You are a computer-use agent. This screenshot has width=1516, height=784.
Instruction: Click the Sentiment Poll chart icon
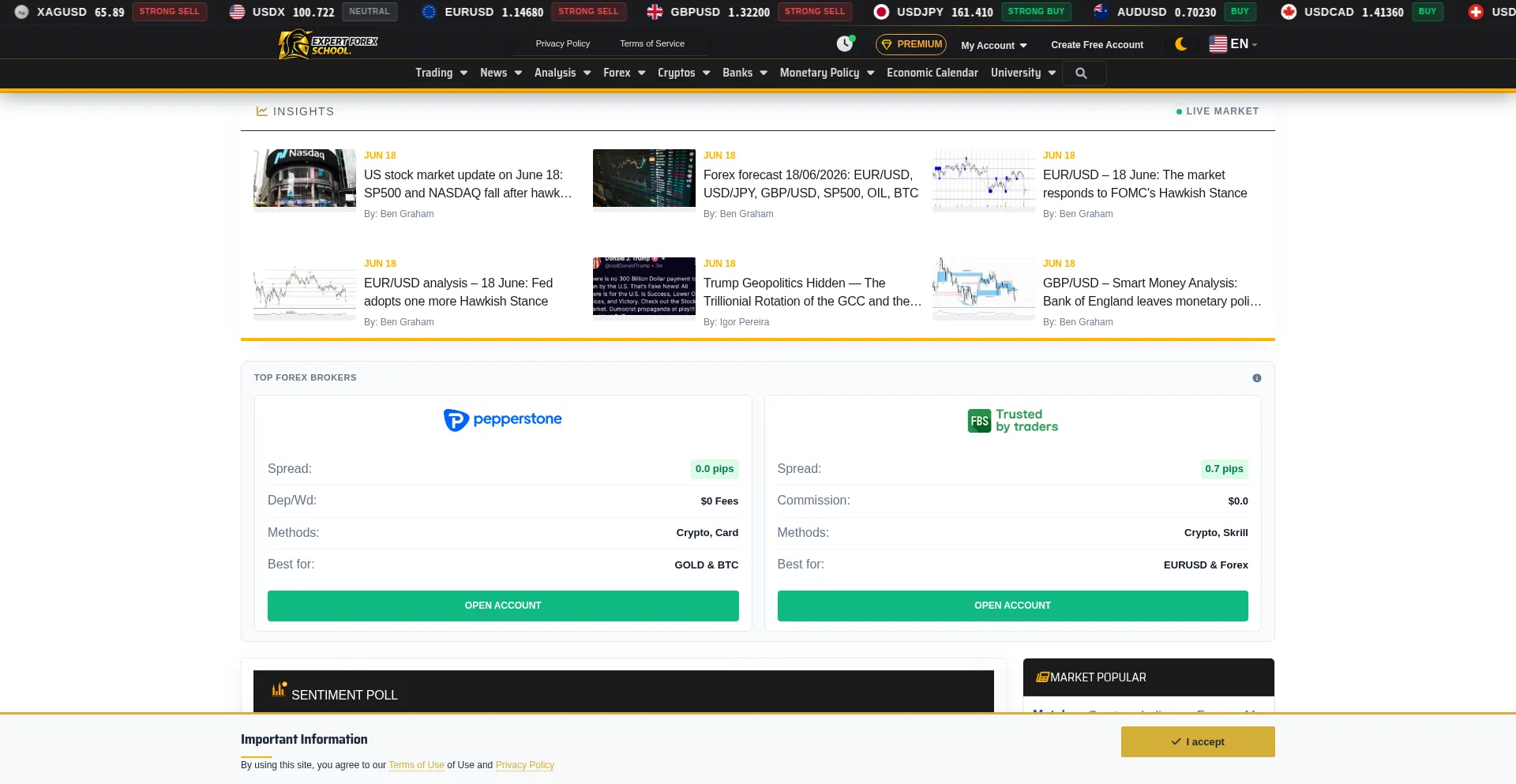point(279,689)
